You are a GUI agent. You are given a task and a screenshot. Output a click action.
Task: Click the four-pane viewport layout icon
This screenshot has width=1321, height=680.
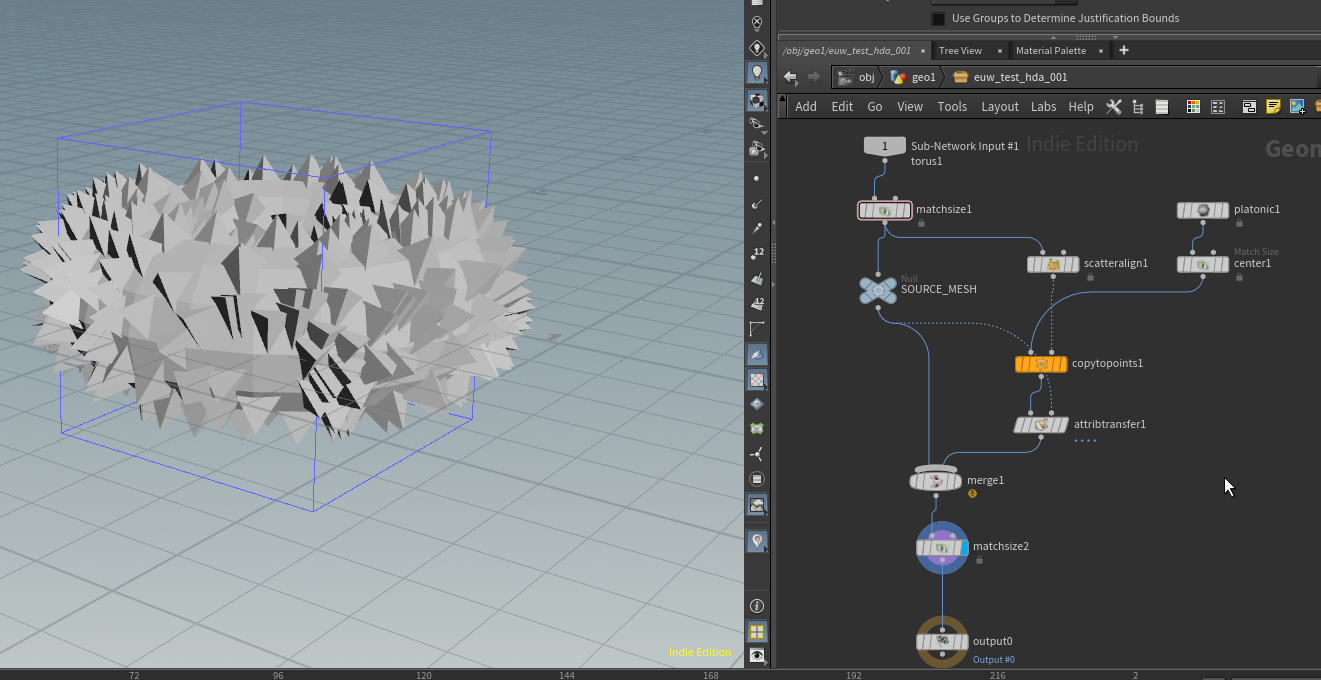coord(757,631)
